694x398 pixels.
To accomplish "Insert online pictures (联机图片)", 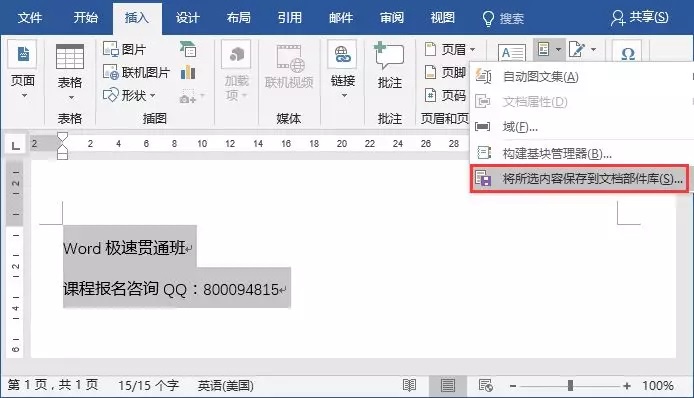I will tap(136, 72).
